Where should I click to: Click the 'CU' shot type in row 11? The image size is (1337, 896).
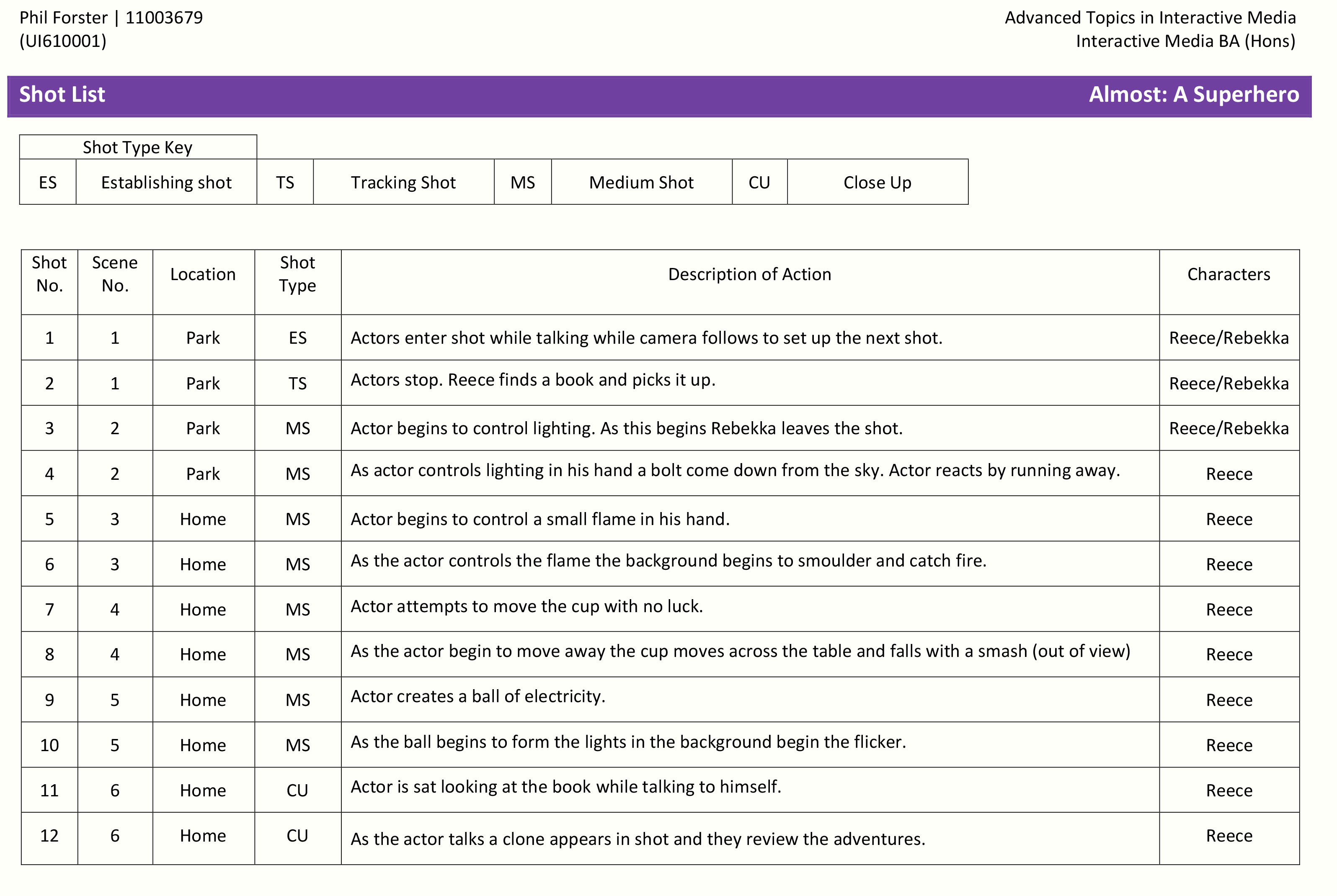tap(297, 790)
